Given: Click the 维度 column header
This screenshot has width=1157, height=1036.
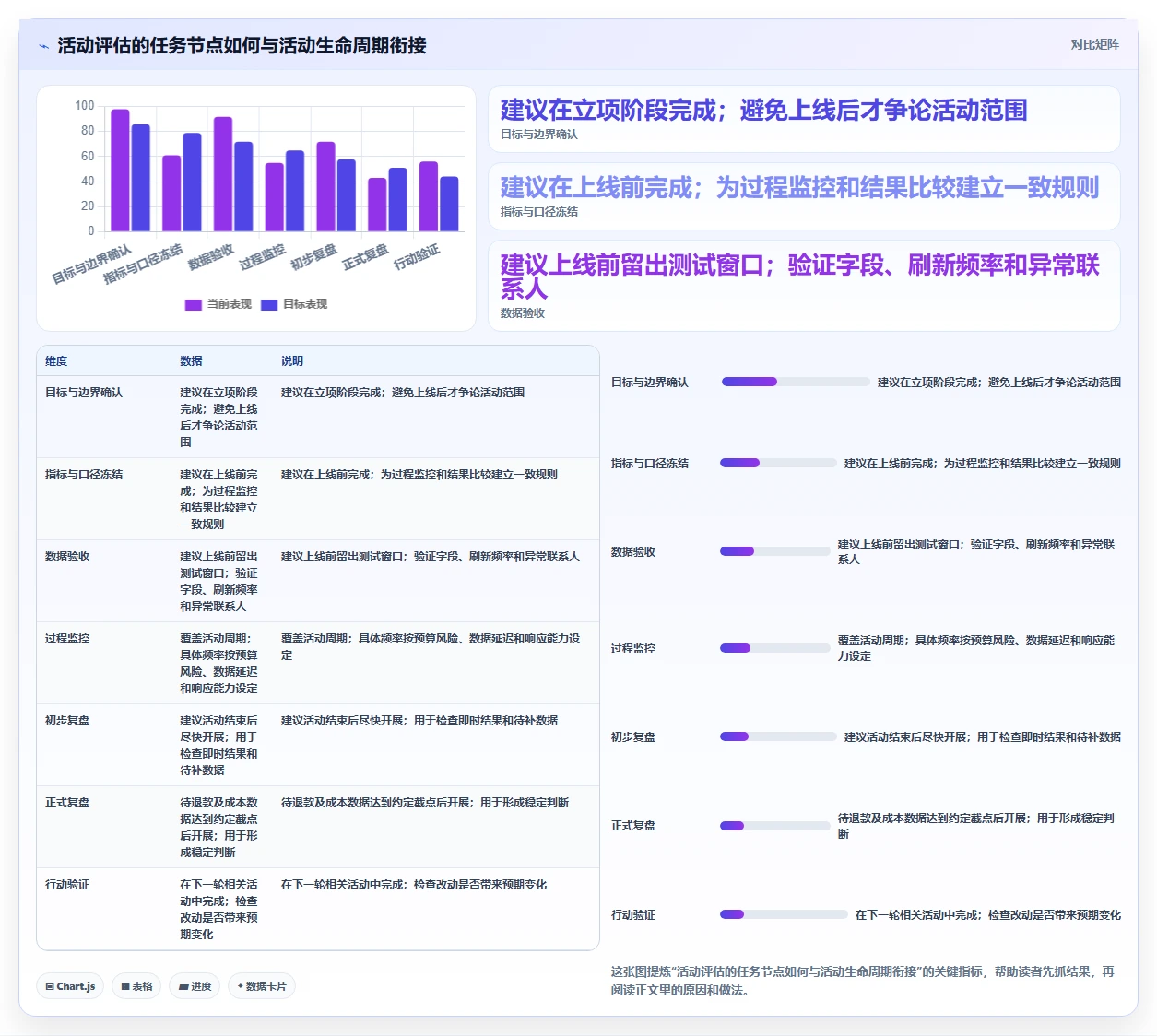Looking at the screenshot, I should [x=56, y=361].
